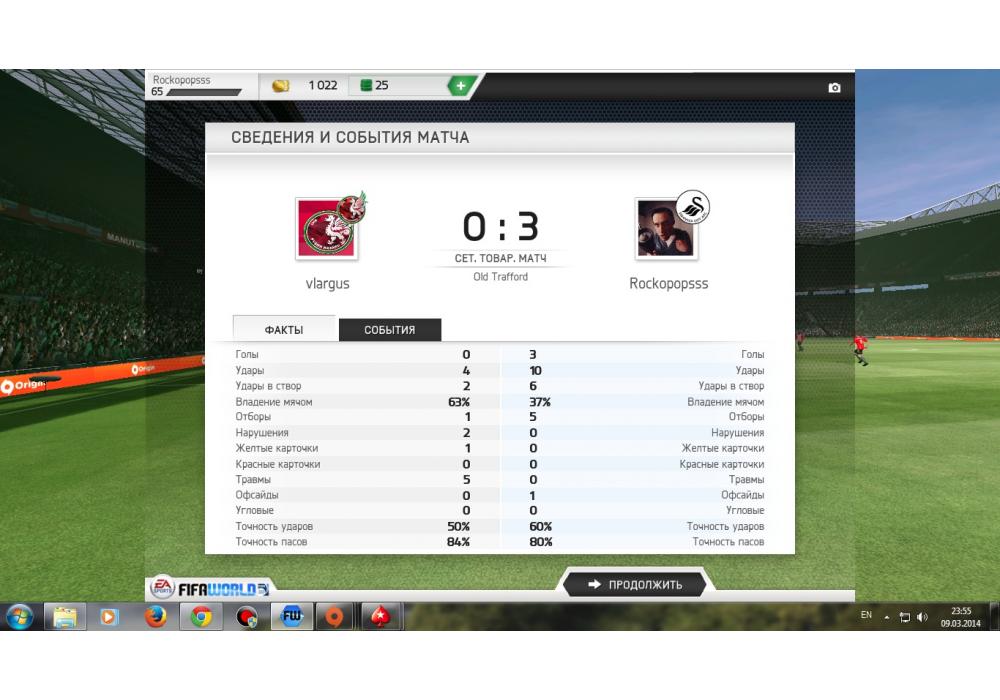Open the Rockopopsss player avatar
The height and width of the screenshot is (700, 1000).
666,228
